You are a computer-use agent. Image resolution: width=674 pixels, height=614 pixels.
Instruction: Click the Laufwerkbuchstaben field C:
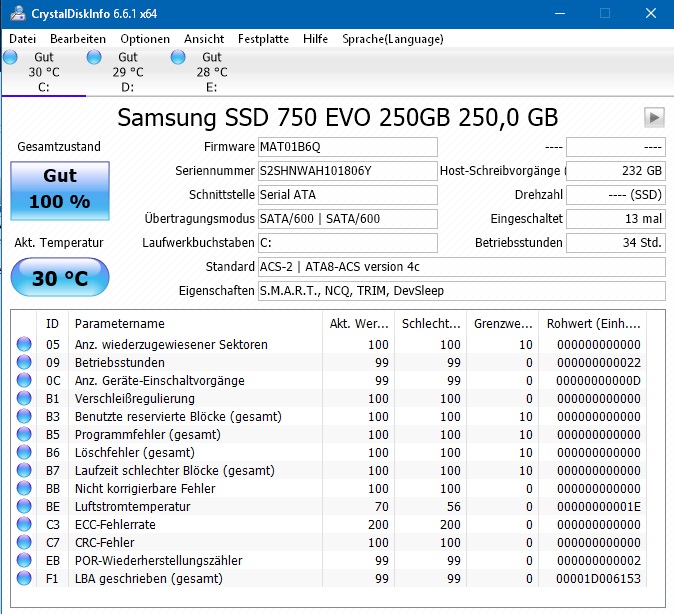pos(348,243)
